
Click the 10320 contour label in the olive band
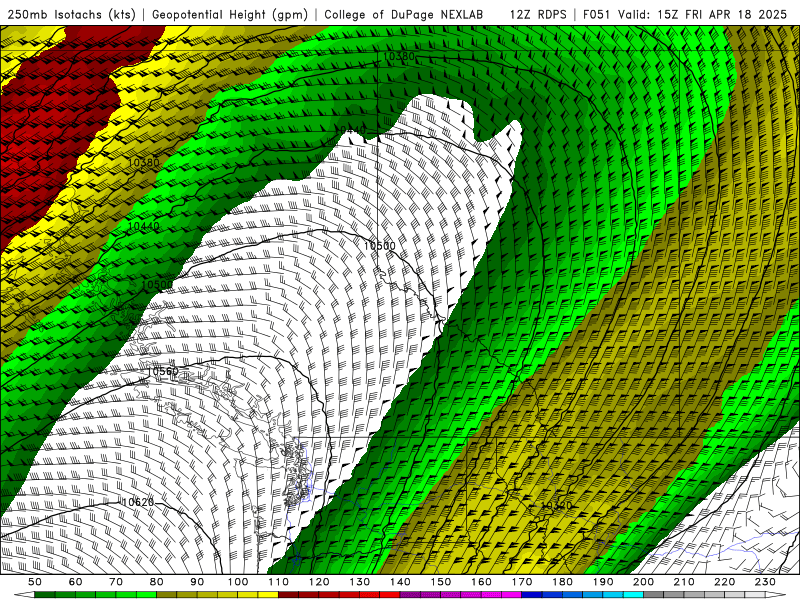point(557,506)
